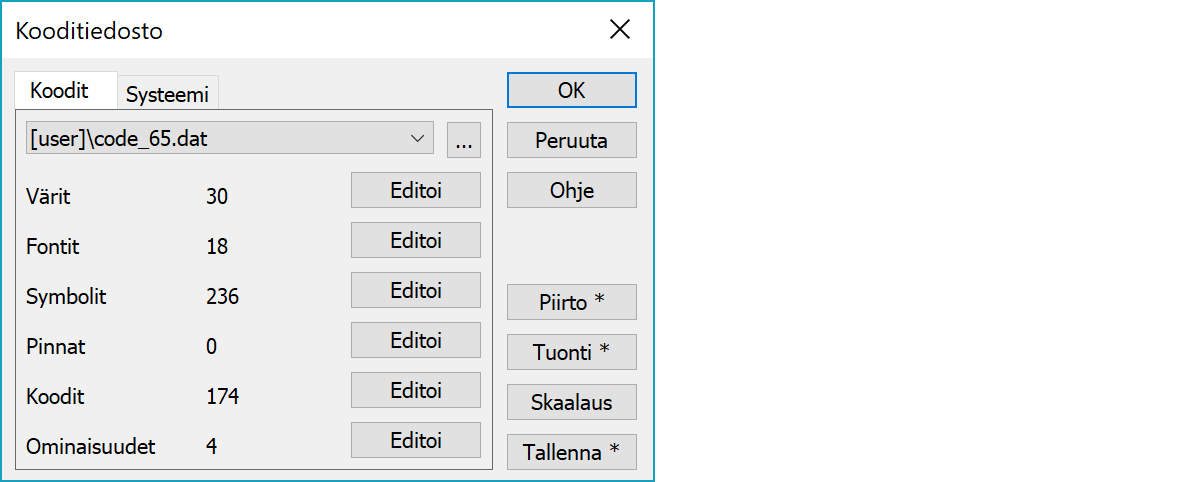Edit Symbolit with its Editoi button

click(x=416, y=290)
